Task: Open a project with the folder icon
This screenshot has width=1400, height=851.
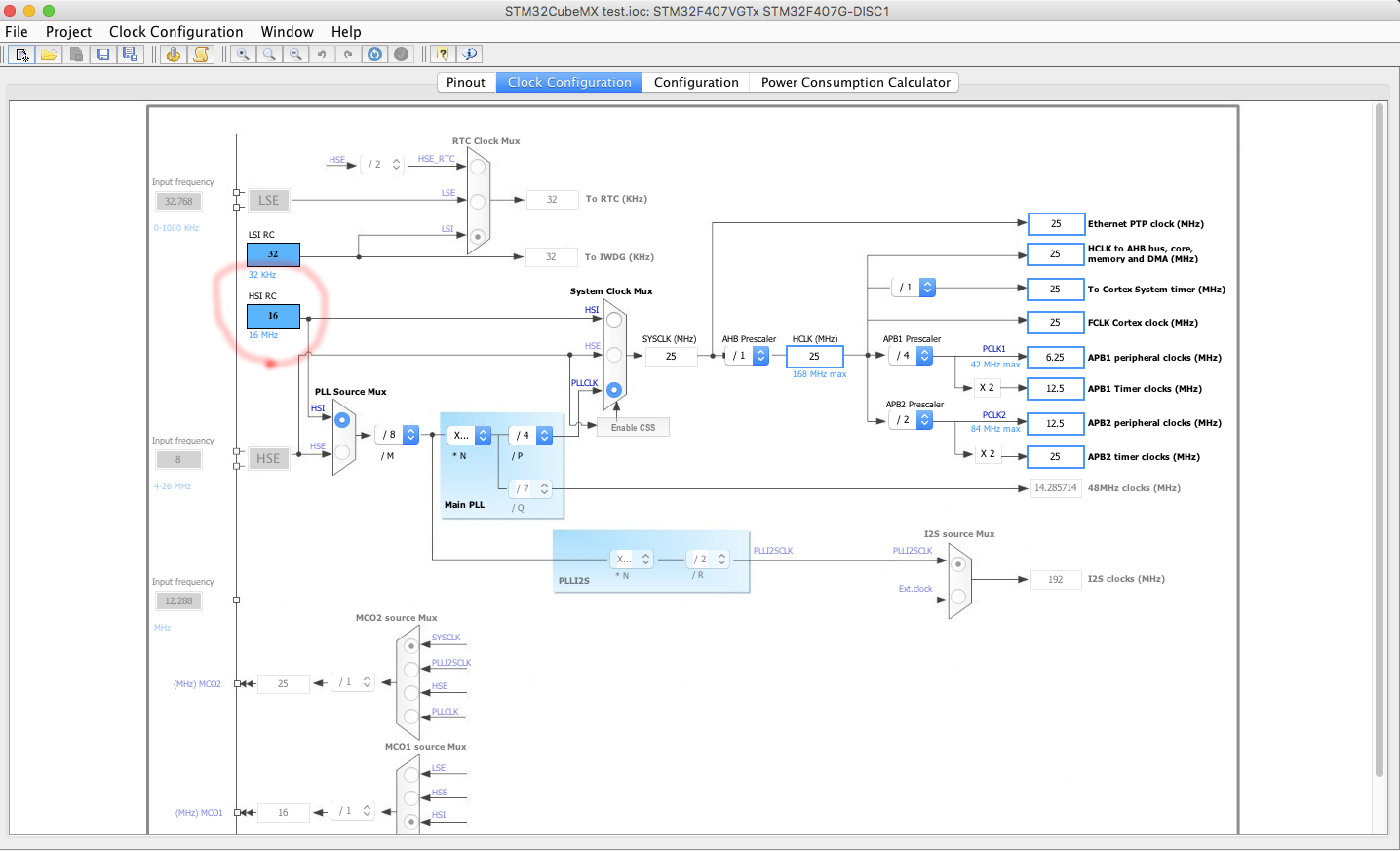Action: pos(49,55)
